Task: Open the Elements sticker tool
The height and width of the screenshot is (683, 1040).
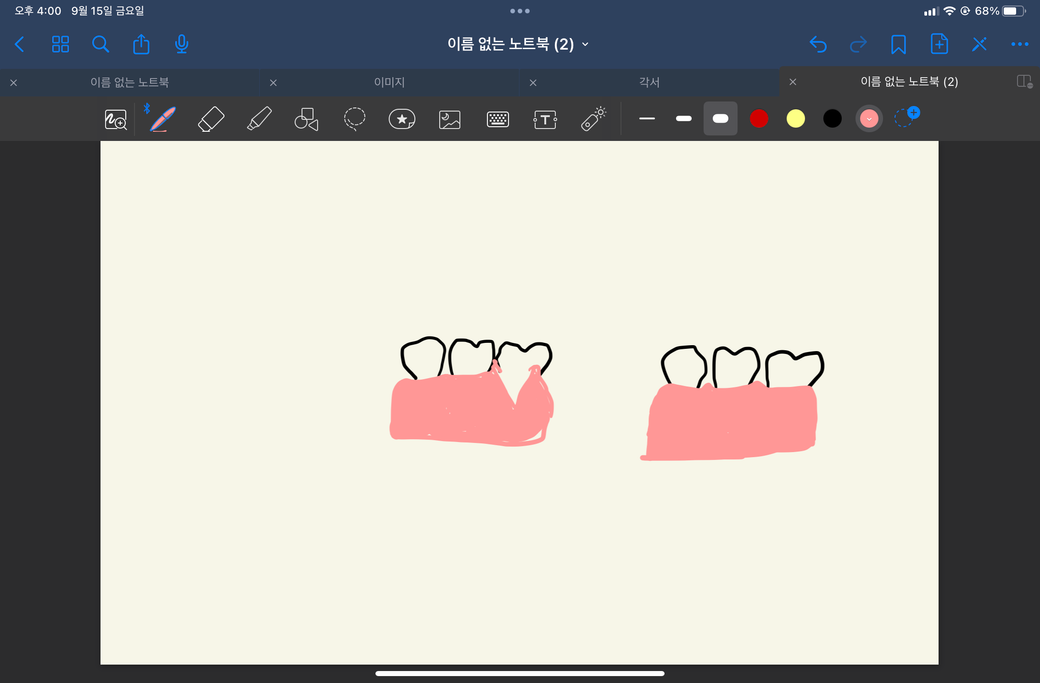Action: coord(402,119)
